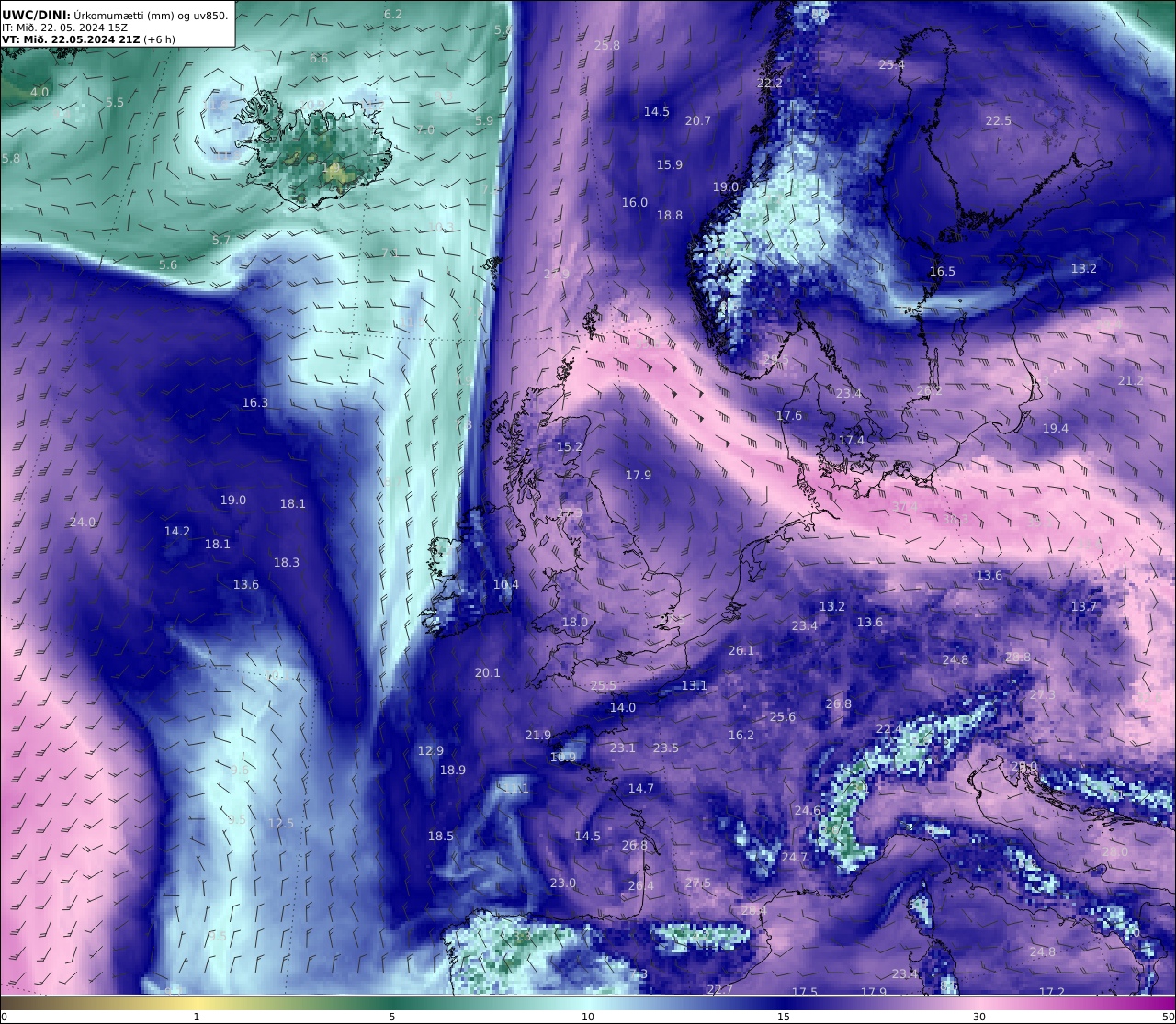This screenshot has width=1176, height=1024.
Task: Click the 'IT: Mið. 22. 05. 2024 15Z' line
Action: [64, 28]
